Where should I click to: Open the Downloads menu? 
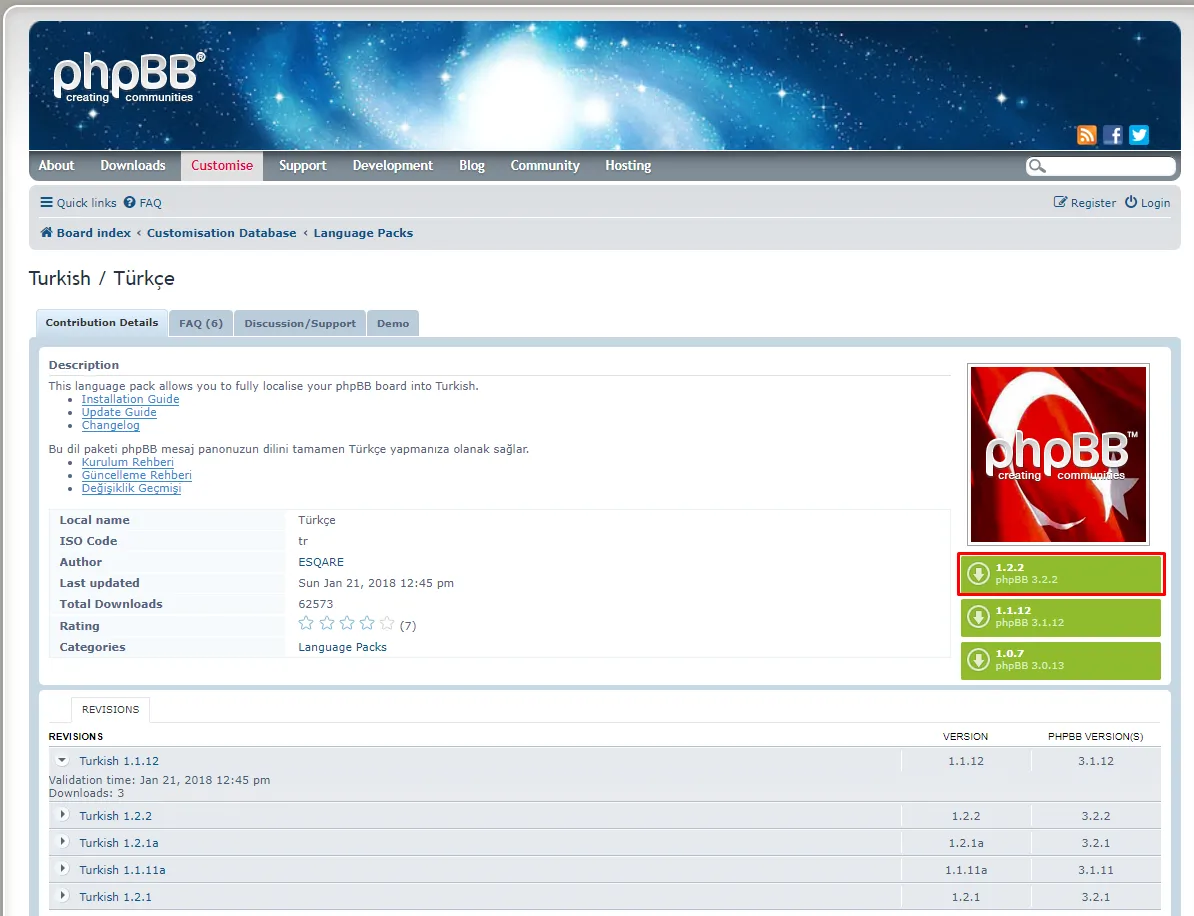tap(132, 165)
